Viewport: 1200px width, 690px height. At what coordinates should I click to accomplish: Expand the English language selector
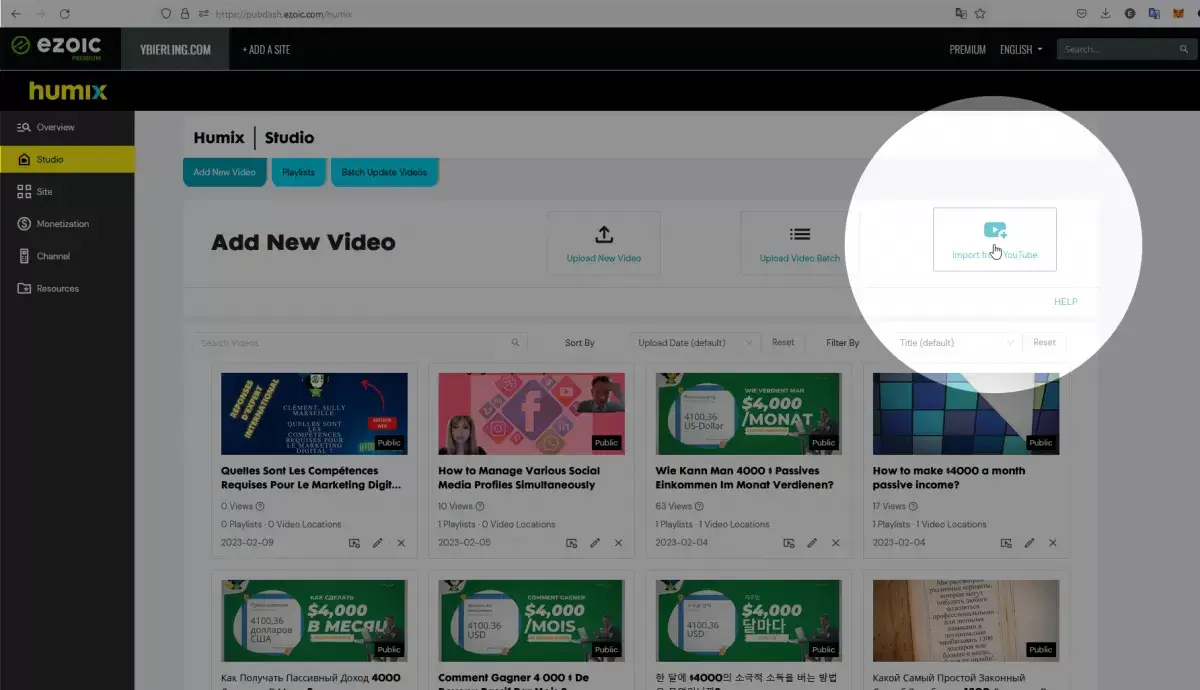point(1021,49)
